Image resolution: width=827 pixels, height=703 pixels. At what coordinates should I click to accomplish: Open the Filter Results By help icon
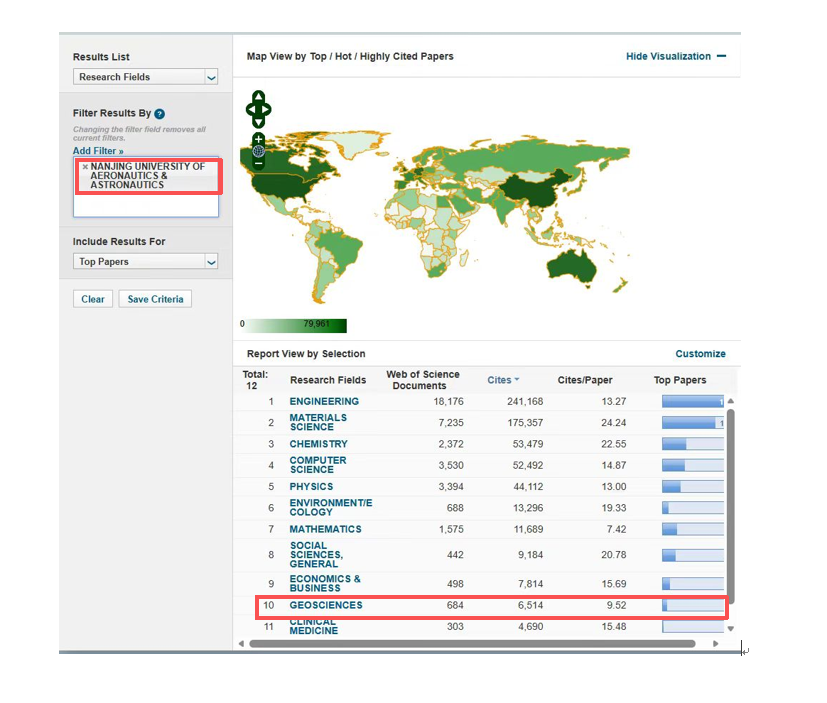tap(160, 114)
